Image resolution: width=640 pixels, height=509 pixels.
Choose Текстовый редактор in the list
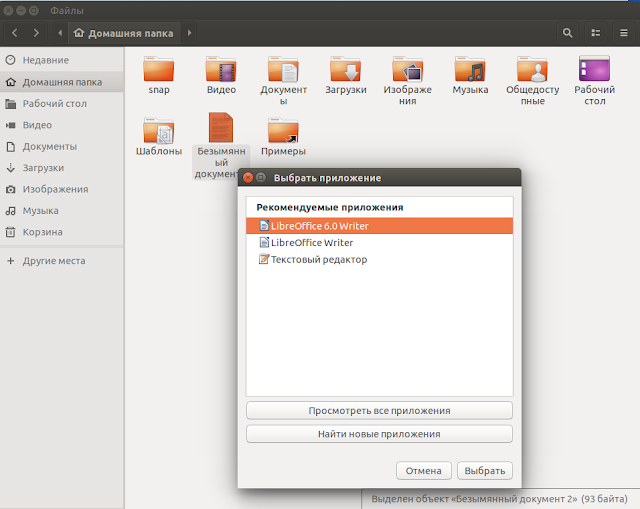[379, 259]
